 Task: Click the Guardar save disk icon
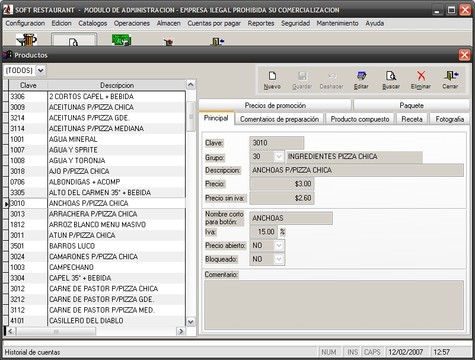click(x=302, y=76)
